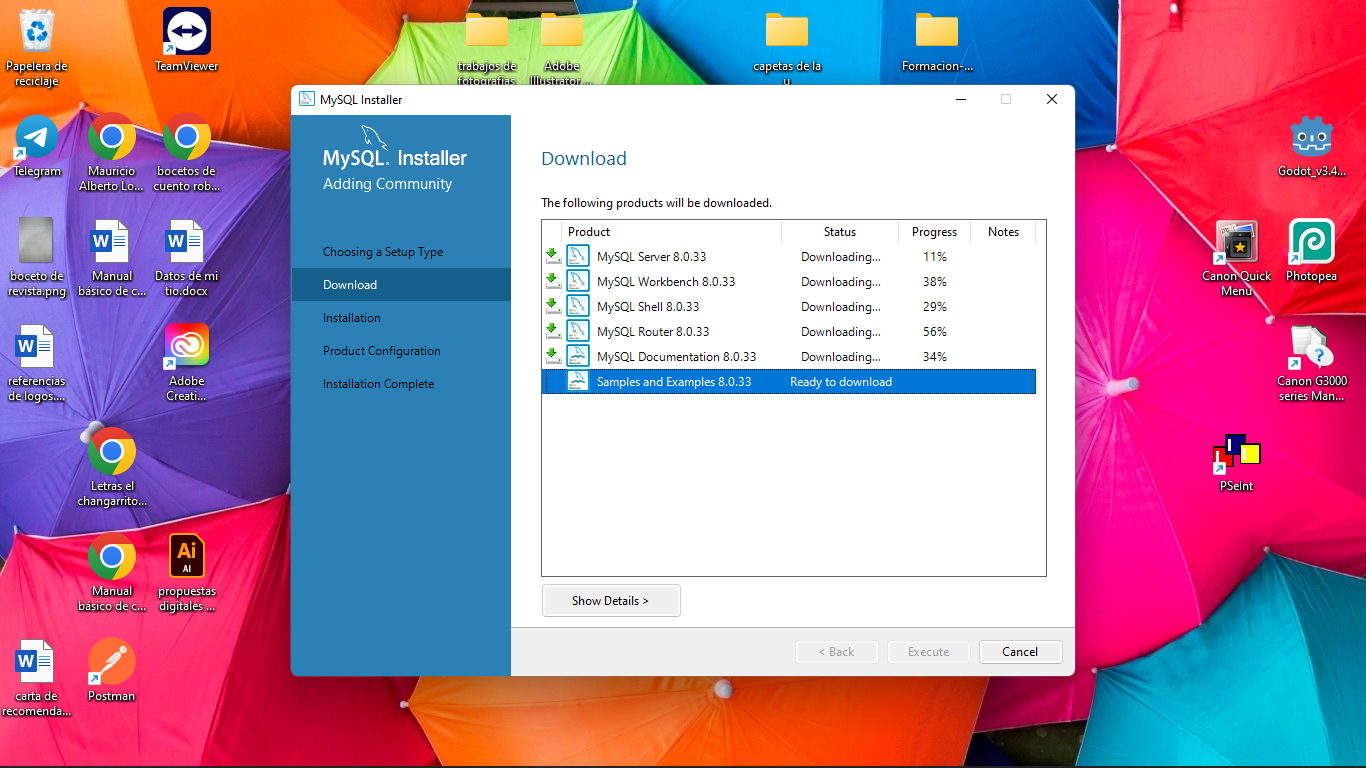Select the Datos de mi tio.docx document

click(x=186, y=257)
